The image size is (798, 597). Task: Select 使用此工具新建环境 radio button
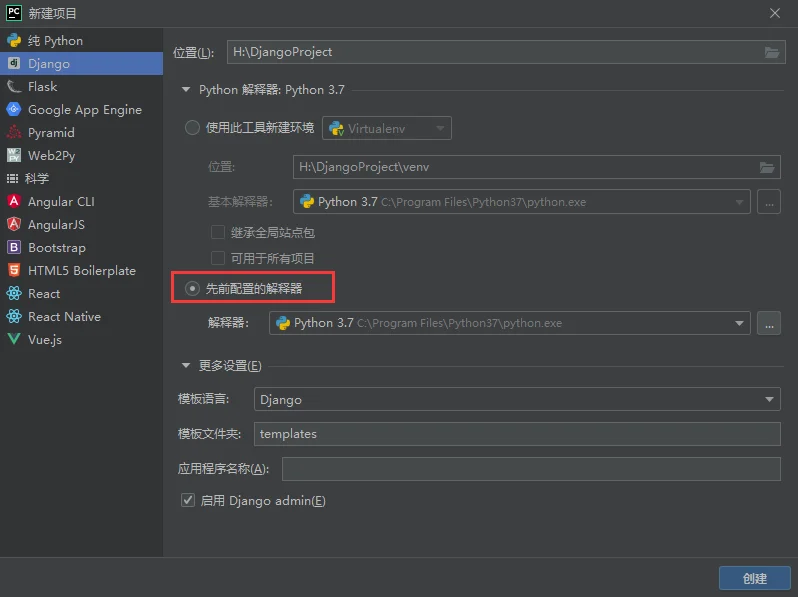(192, 127)
